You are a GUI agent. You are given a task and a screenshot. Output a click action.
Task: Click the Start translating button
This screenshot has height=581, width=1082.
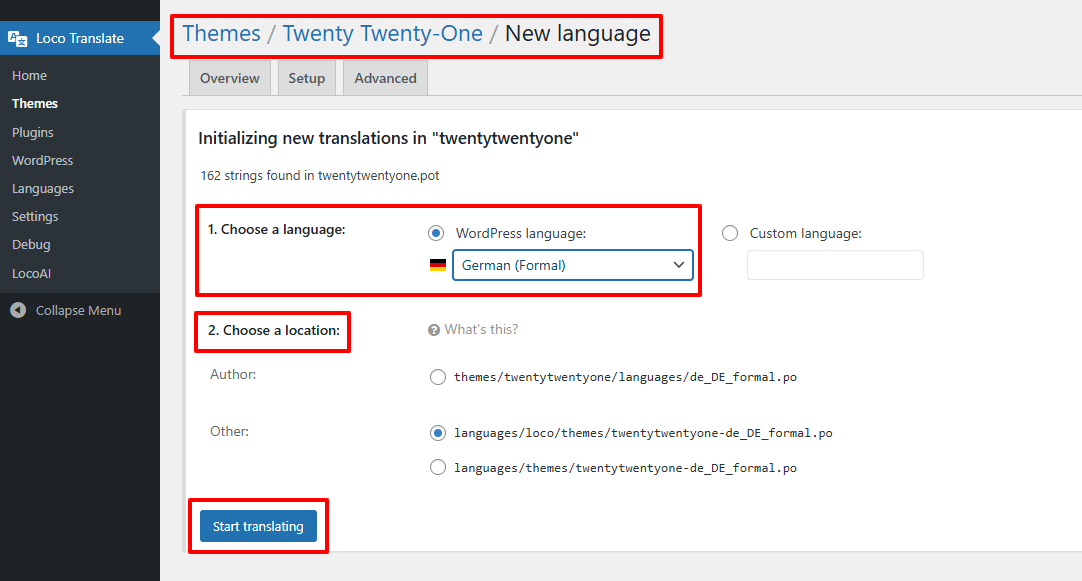258,526
